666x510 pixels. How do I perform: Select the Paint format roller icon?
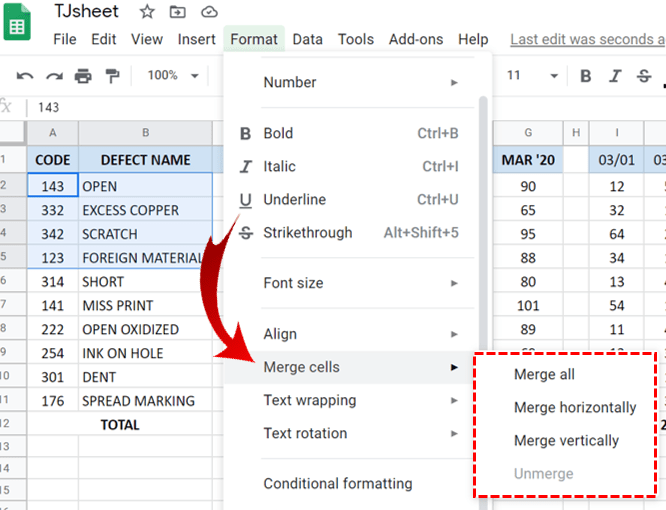pos(112,76)
